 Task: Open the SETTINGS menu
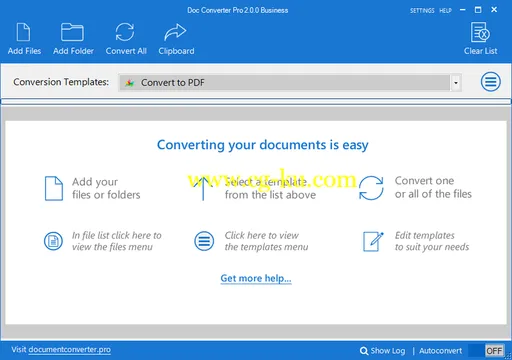tap(422, 11)
